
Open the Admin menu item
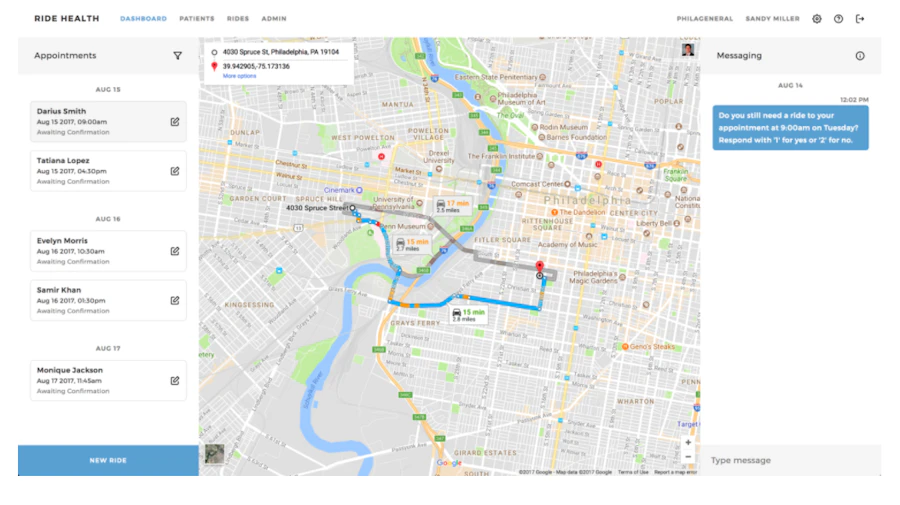(274, 19)
